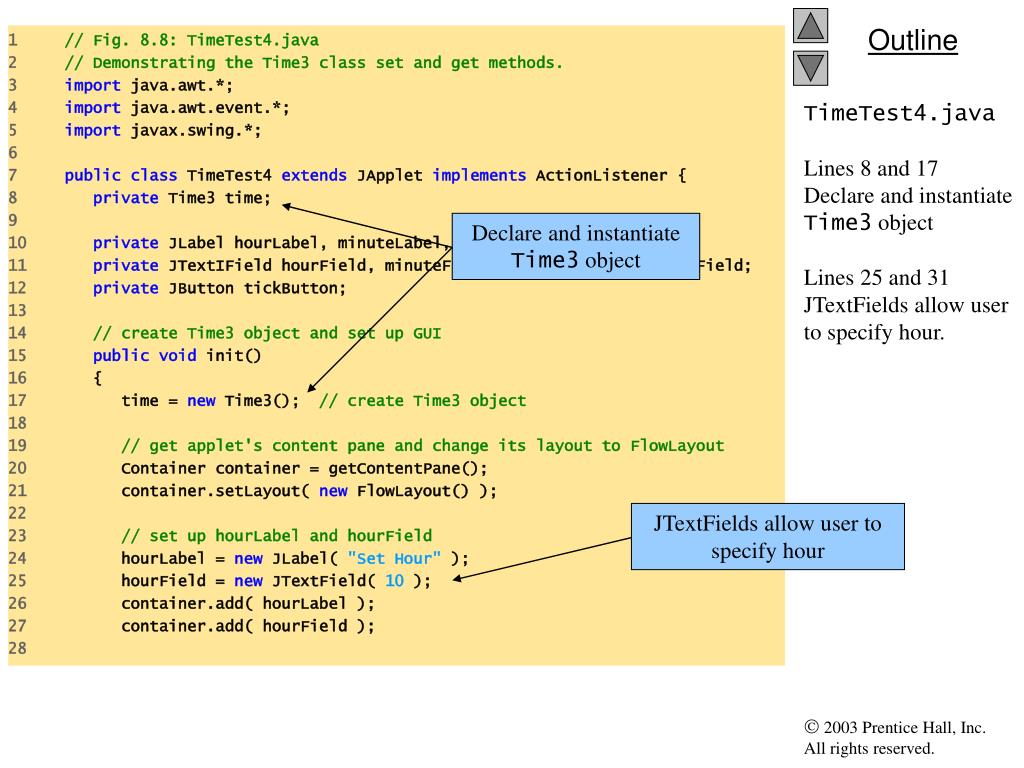Click the up arrow navigation icon
Viewport: 1024px width, 768px height.
click(x=810, y=25)
